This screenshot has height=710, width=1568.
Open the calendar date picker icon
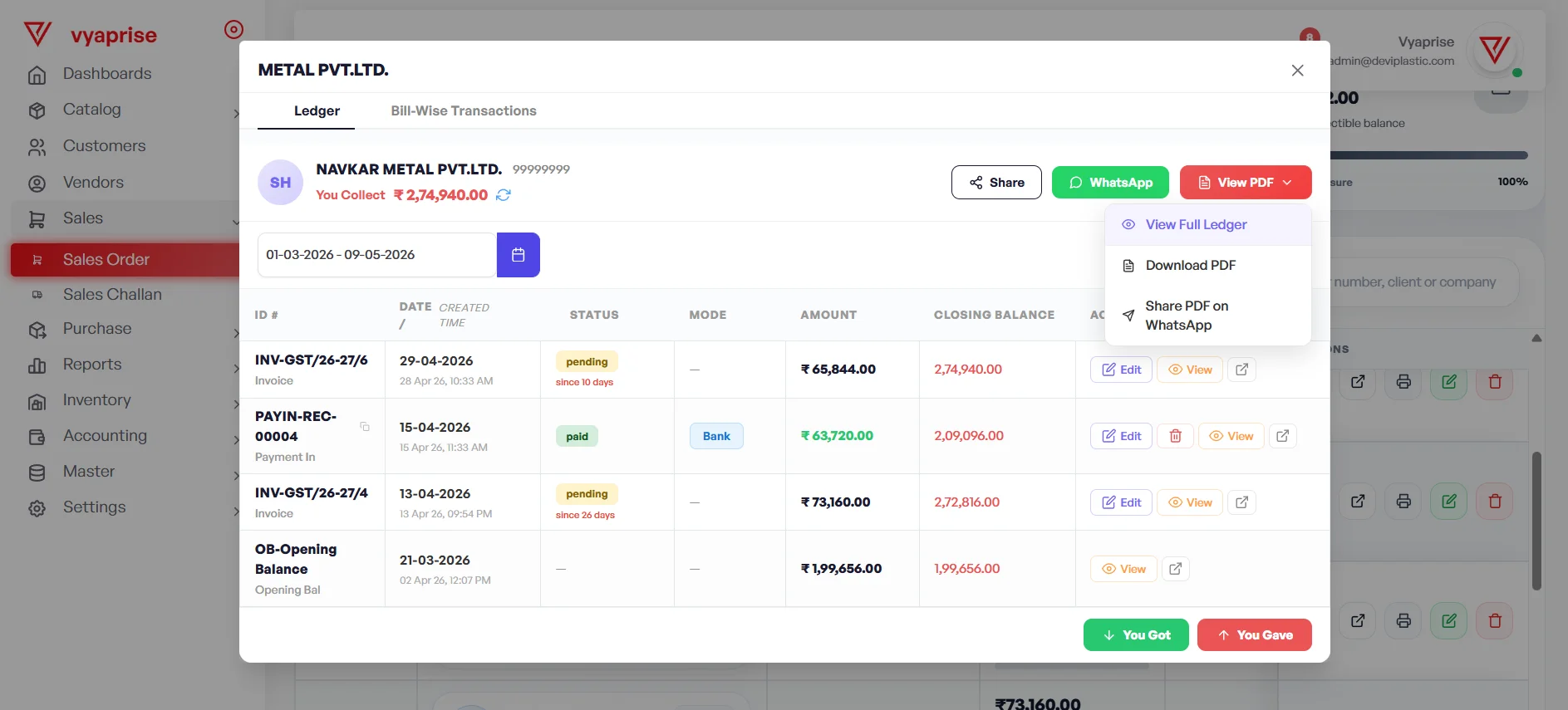[519, 255]
